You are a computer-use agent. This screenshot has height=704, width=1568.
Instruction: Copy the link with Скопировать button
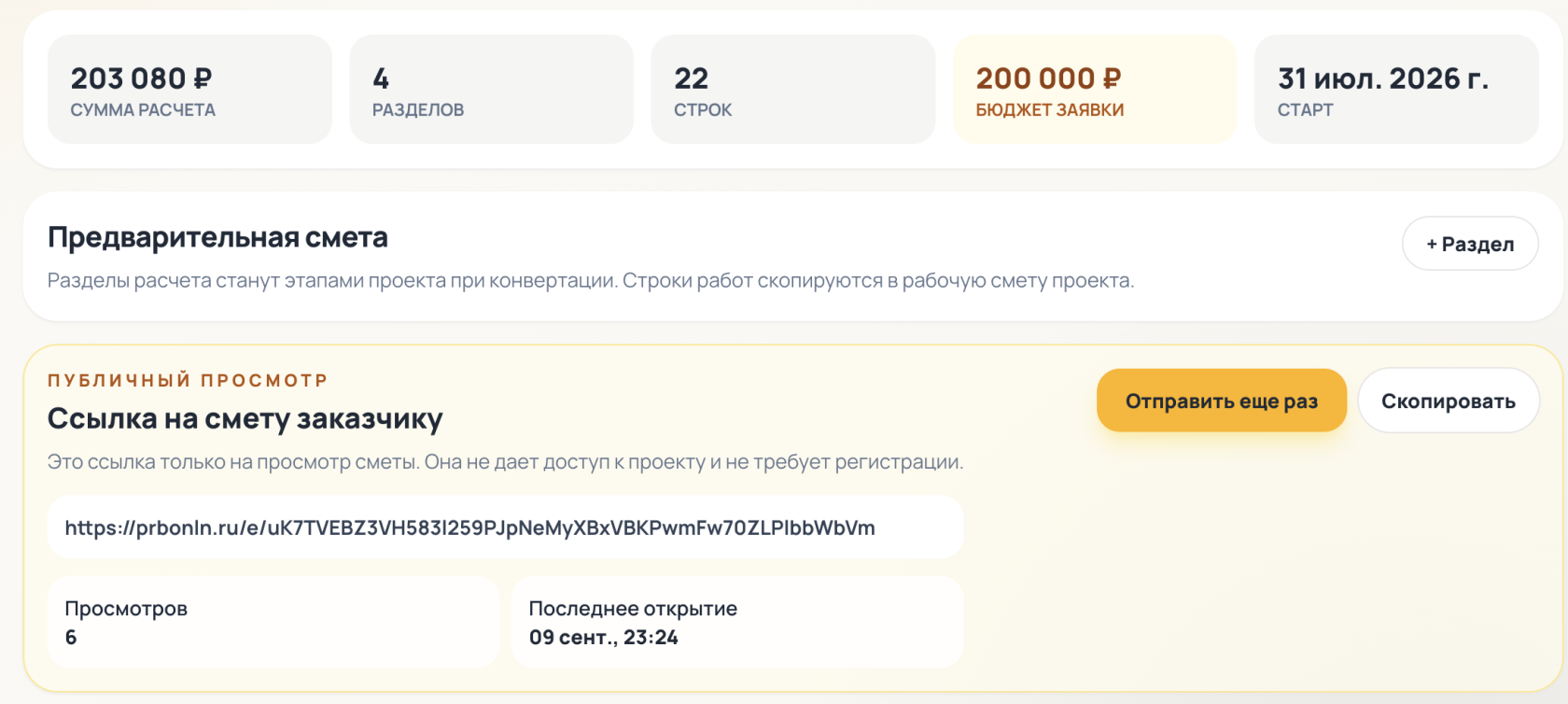click(1449, 401)
